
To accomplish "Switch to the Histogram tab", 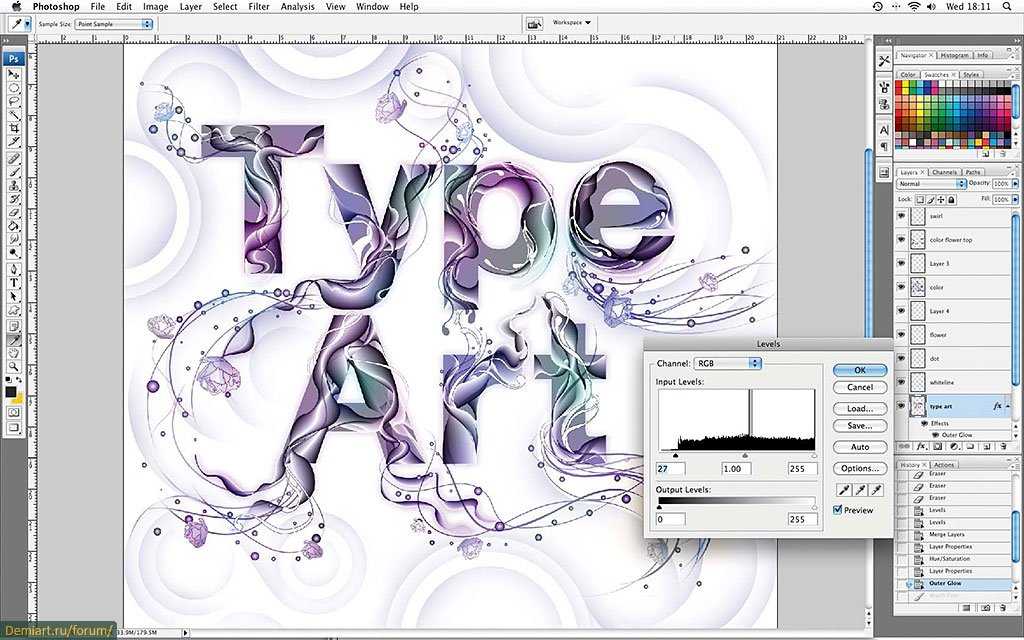I will 953,56.
